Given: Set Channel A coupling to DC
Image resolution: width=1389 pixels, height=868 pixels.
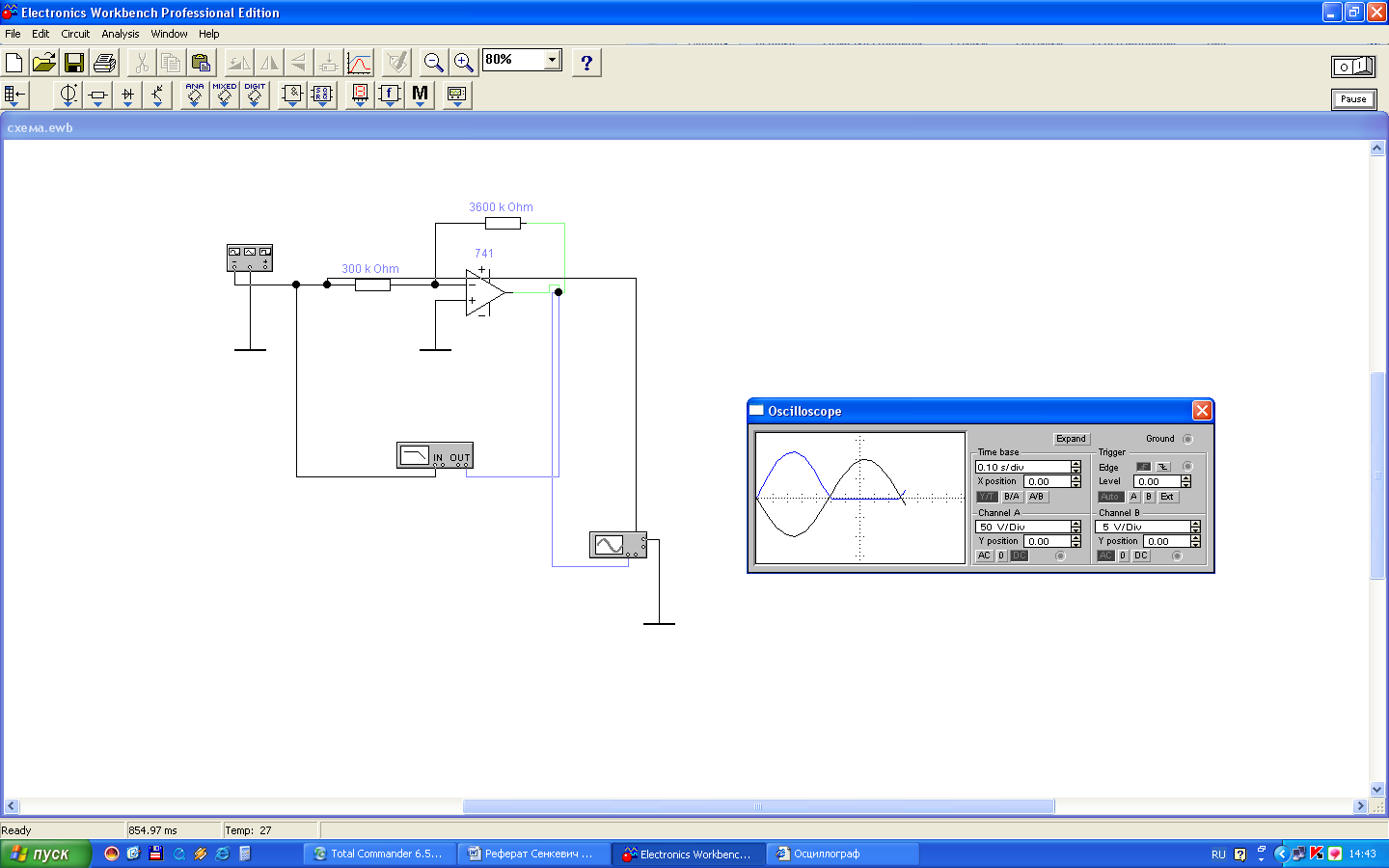Looking at the screenshot, I should coord(1019,556).
